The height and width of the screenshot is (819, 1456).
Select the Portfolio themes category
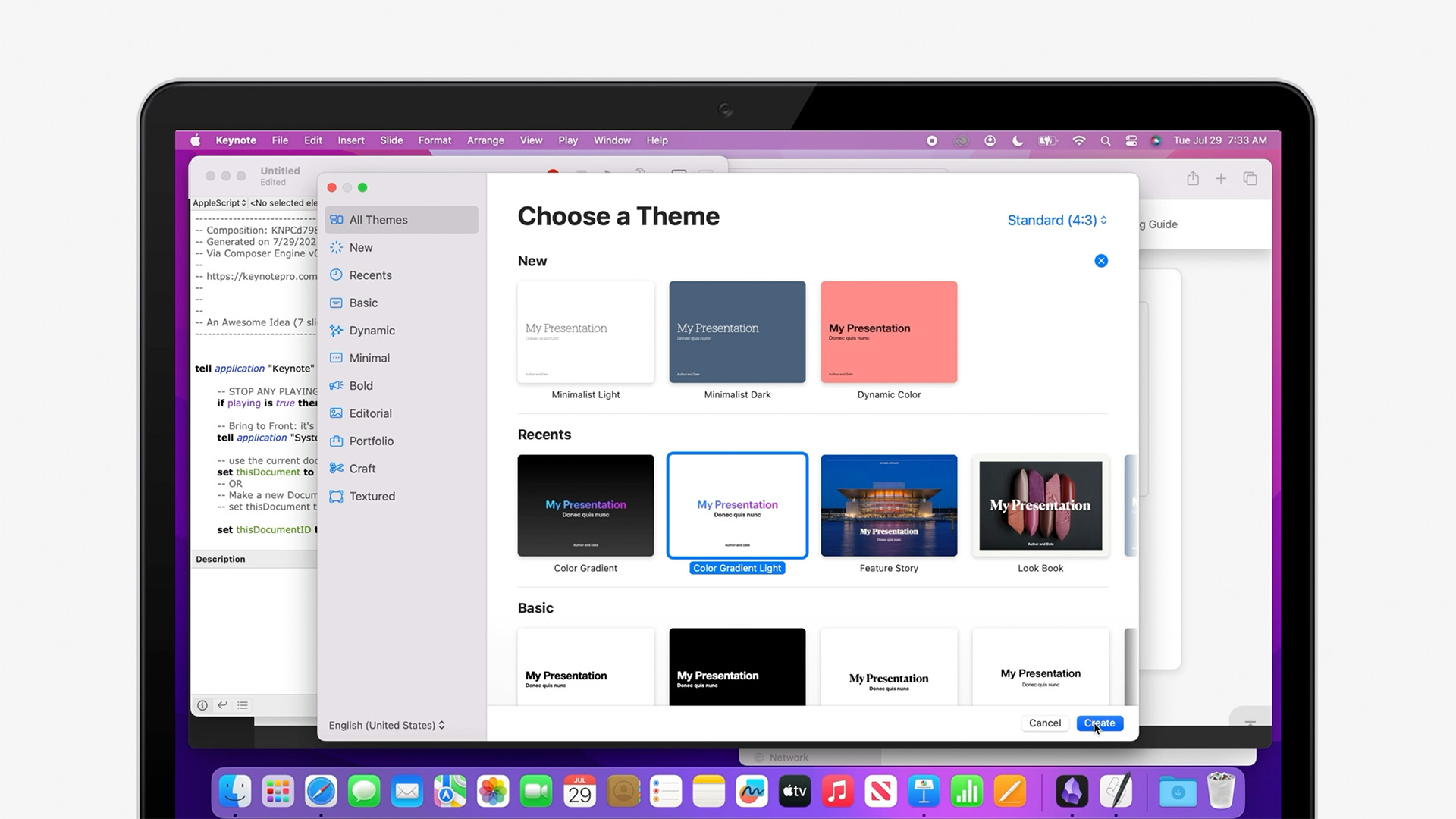click(x=371, y=441)
